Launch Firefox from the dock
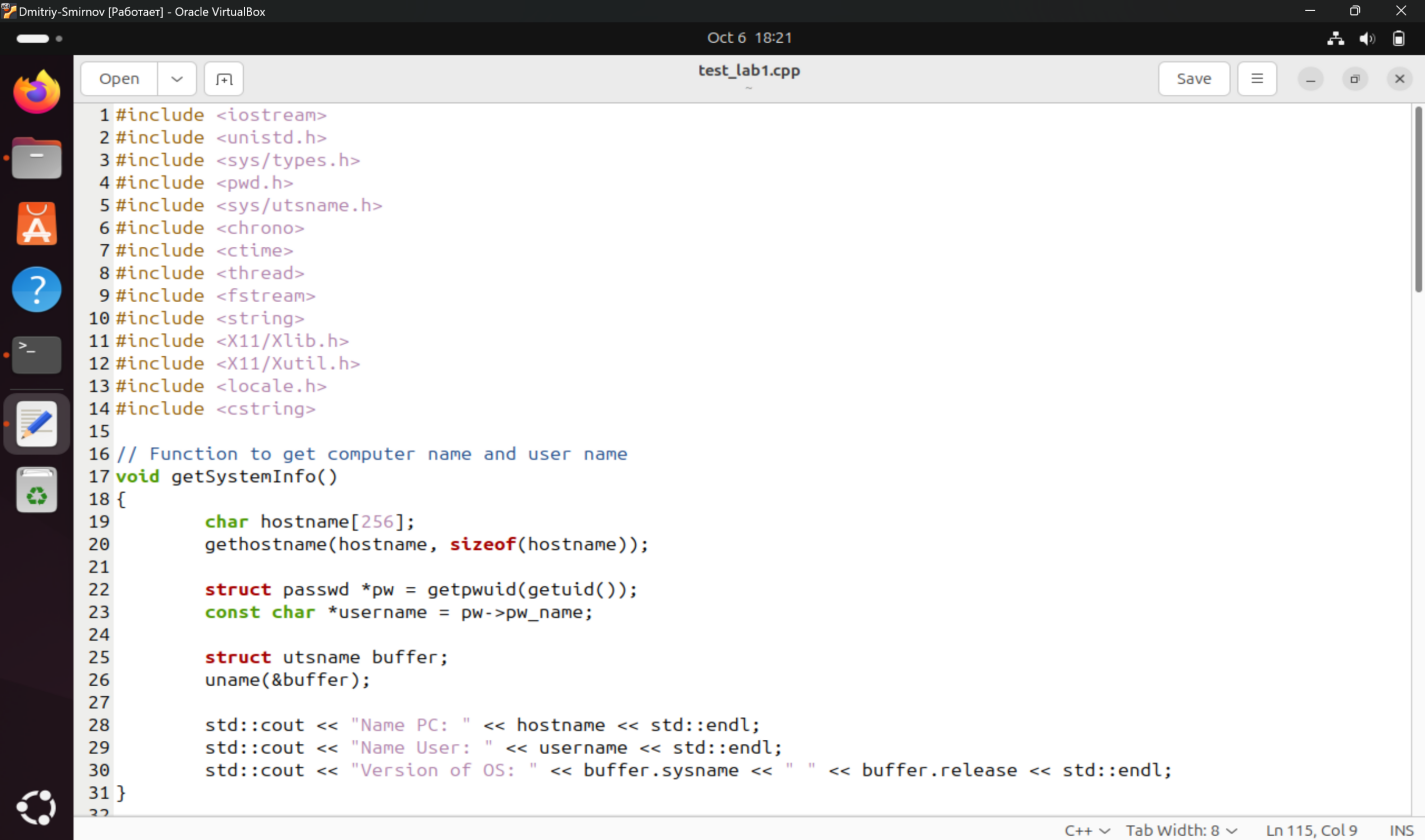This screenshot has width=1425, height=840. coord(37,93)
